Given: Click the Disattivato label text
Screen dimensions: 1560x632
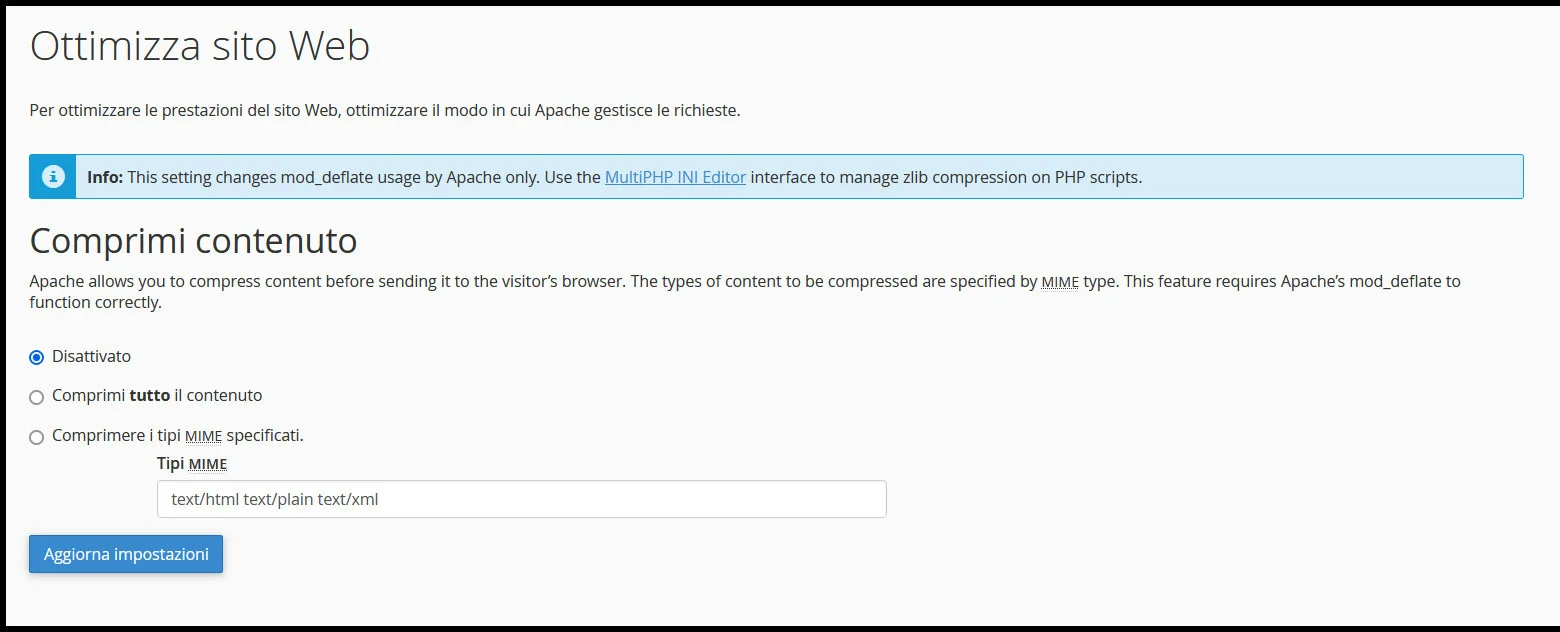Looking at the screenshot, I should (91, 356).
